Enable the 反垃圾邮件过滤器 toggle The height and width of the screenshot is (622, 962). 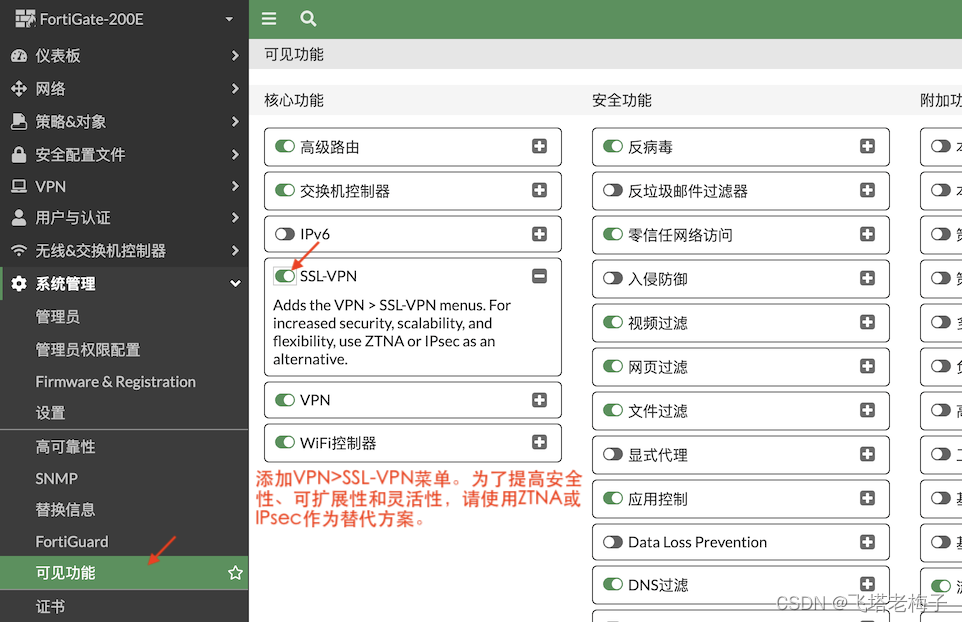pyautogui.click(x=613, y=190)
